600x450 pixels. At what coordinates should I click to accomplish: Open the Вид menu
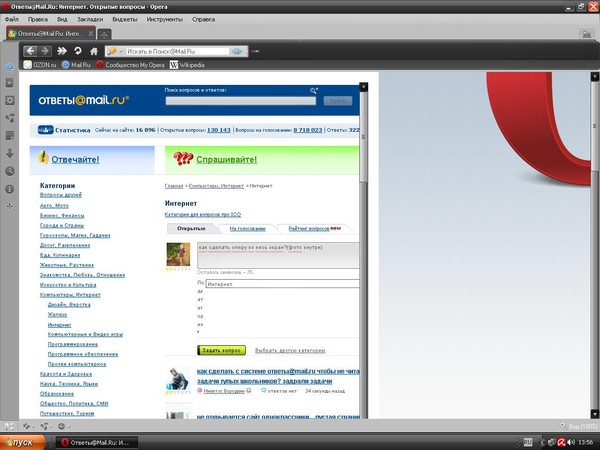(62, 19)
